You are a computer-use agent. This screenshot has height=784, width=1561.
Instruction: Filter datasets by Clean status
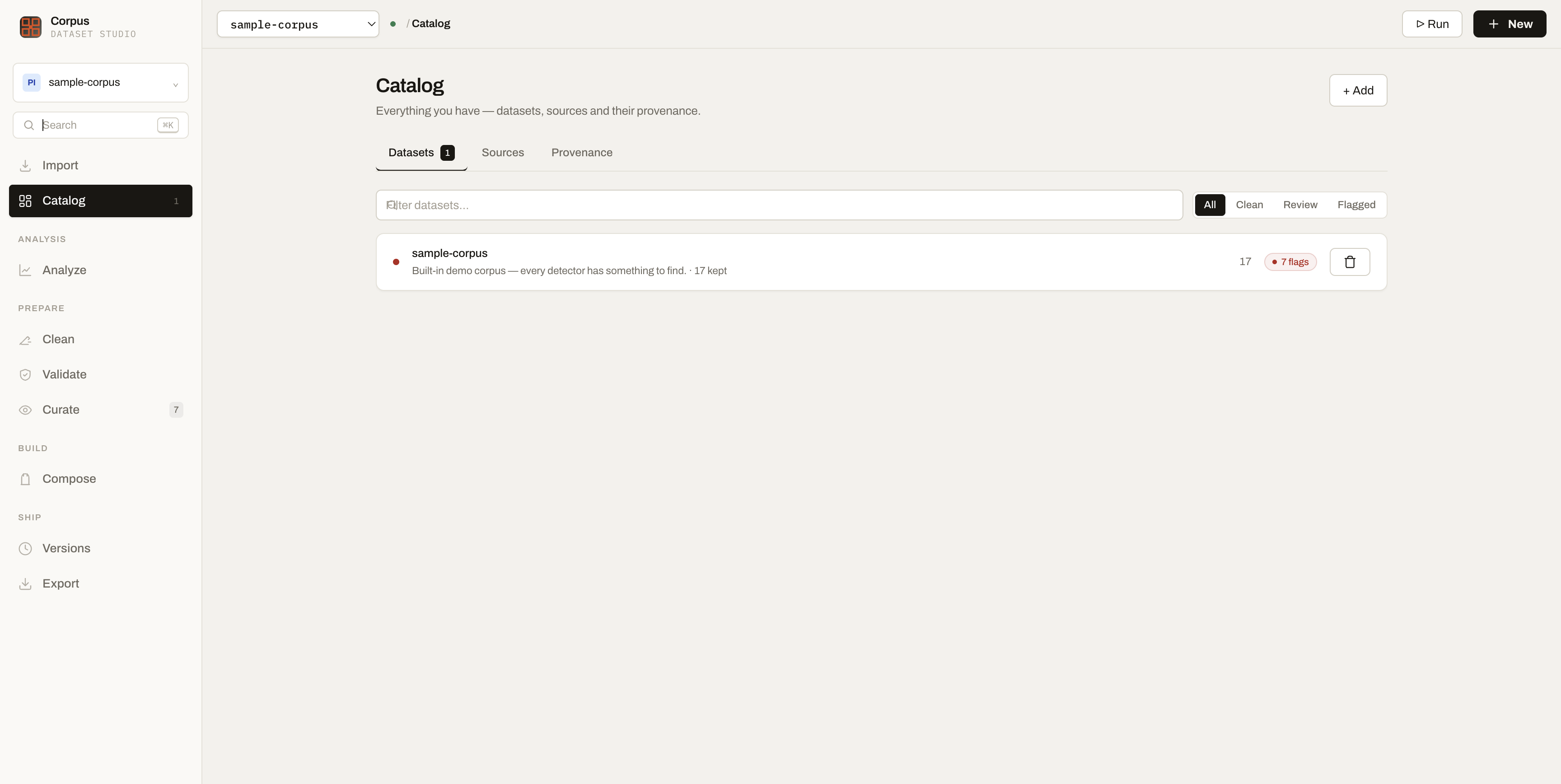pos(1249,205)
